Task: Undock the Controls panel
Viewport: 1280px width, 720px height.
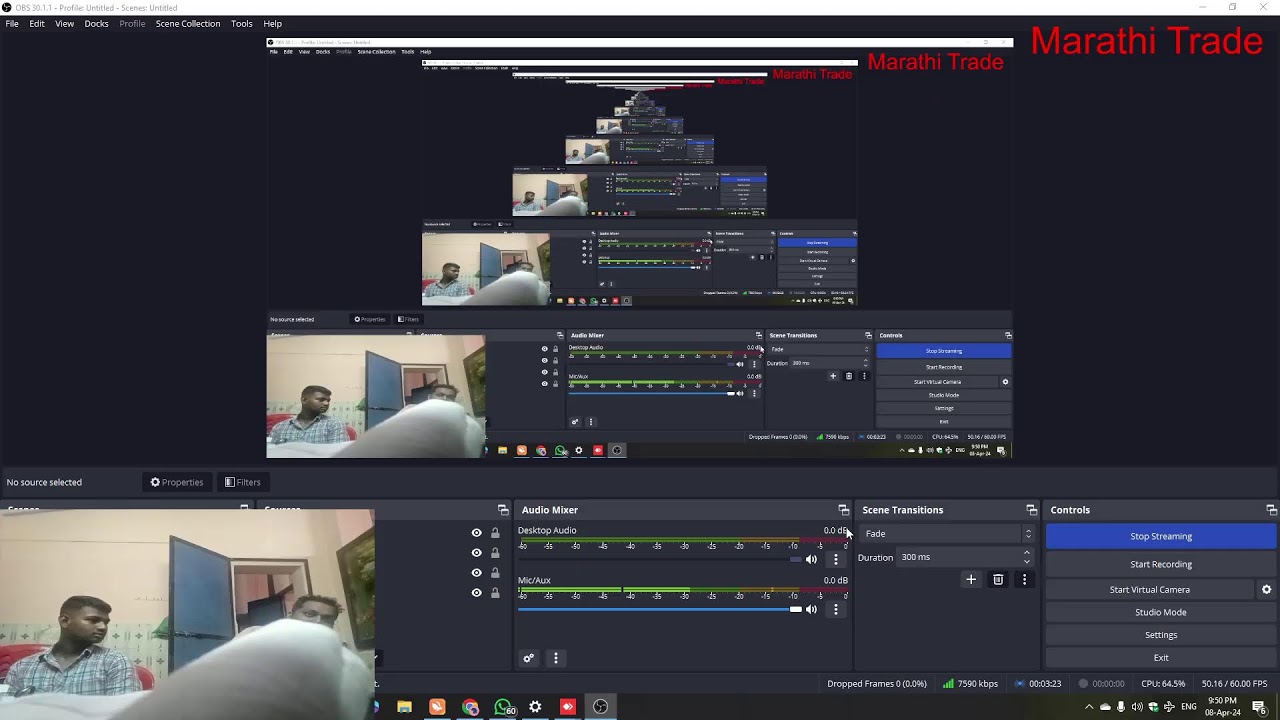Action: coord(1271,510)
